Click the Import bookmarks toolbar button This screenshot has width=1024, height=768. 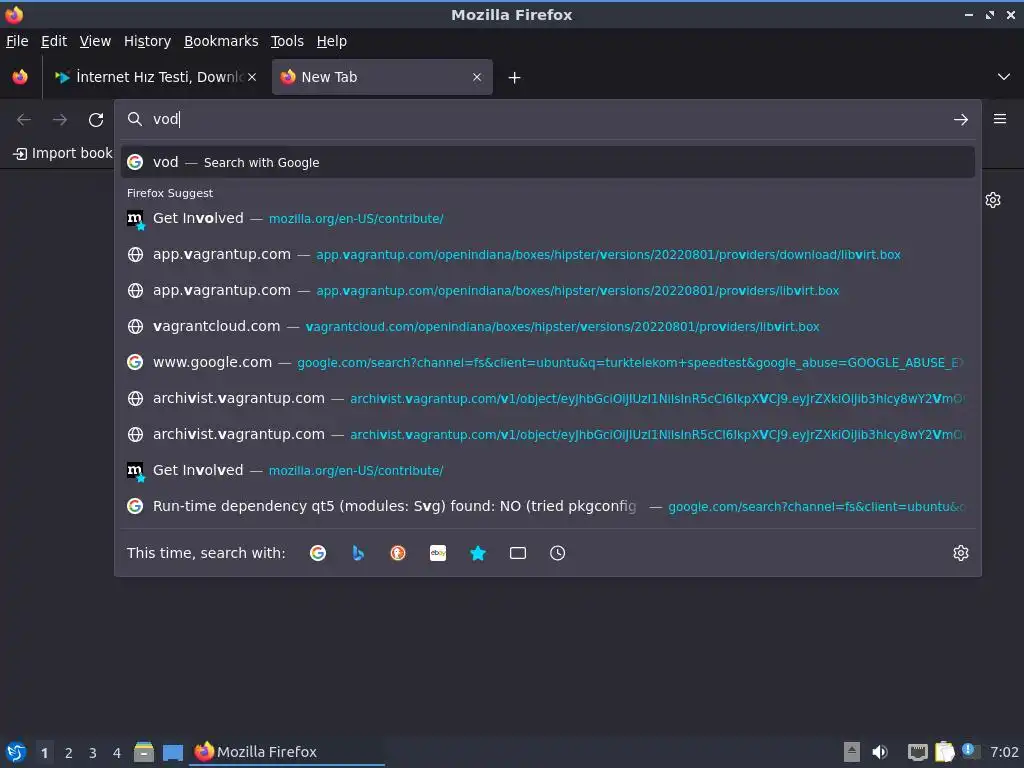[63, 153]
